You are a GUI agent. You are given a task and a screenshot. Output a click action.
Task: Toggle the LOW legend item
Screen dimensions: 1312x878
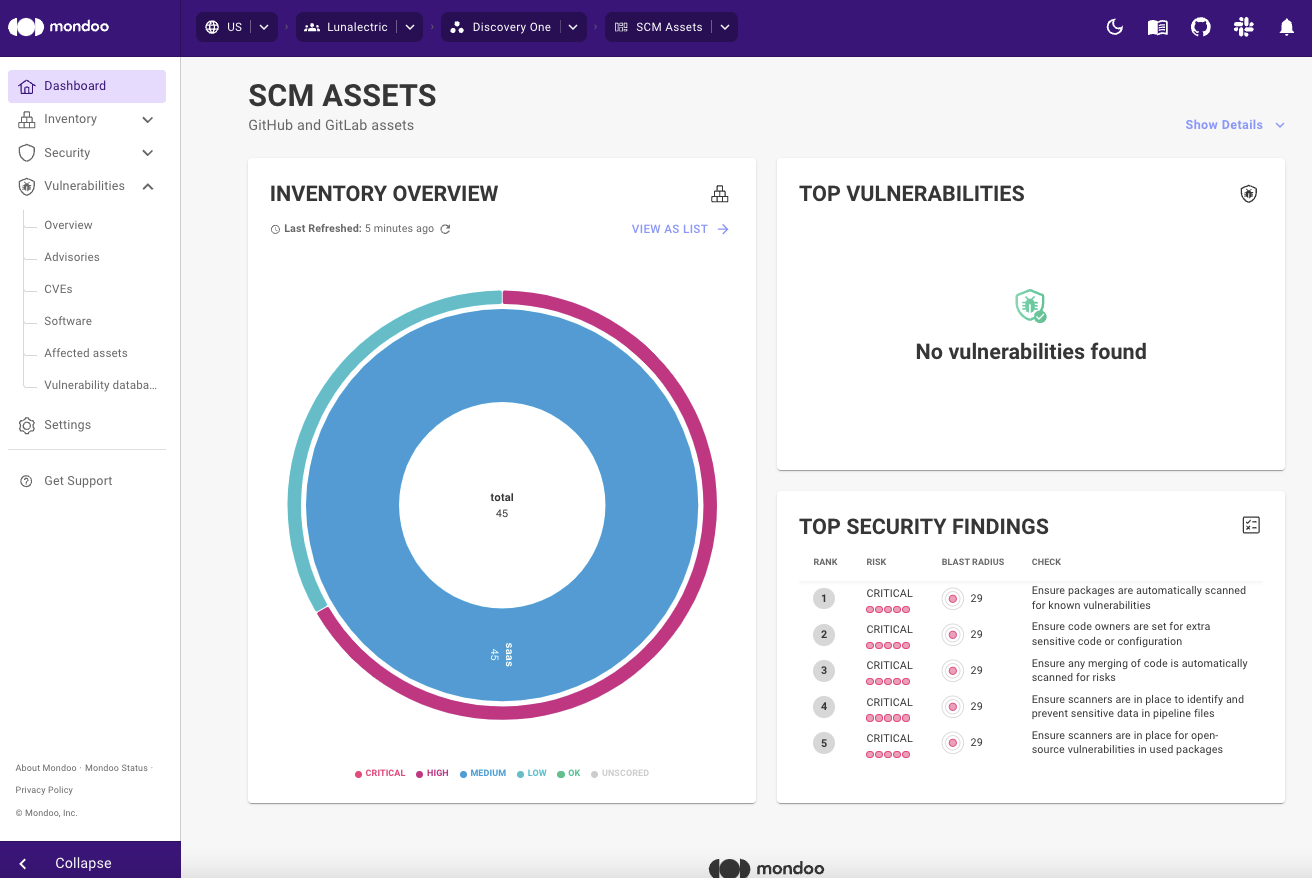pos(532,773)
